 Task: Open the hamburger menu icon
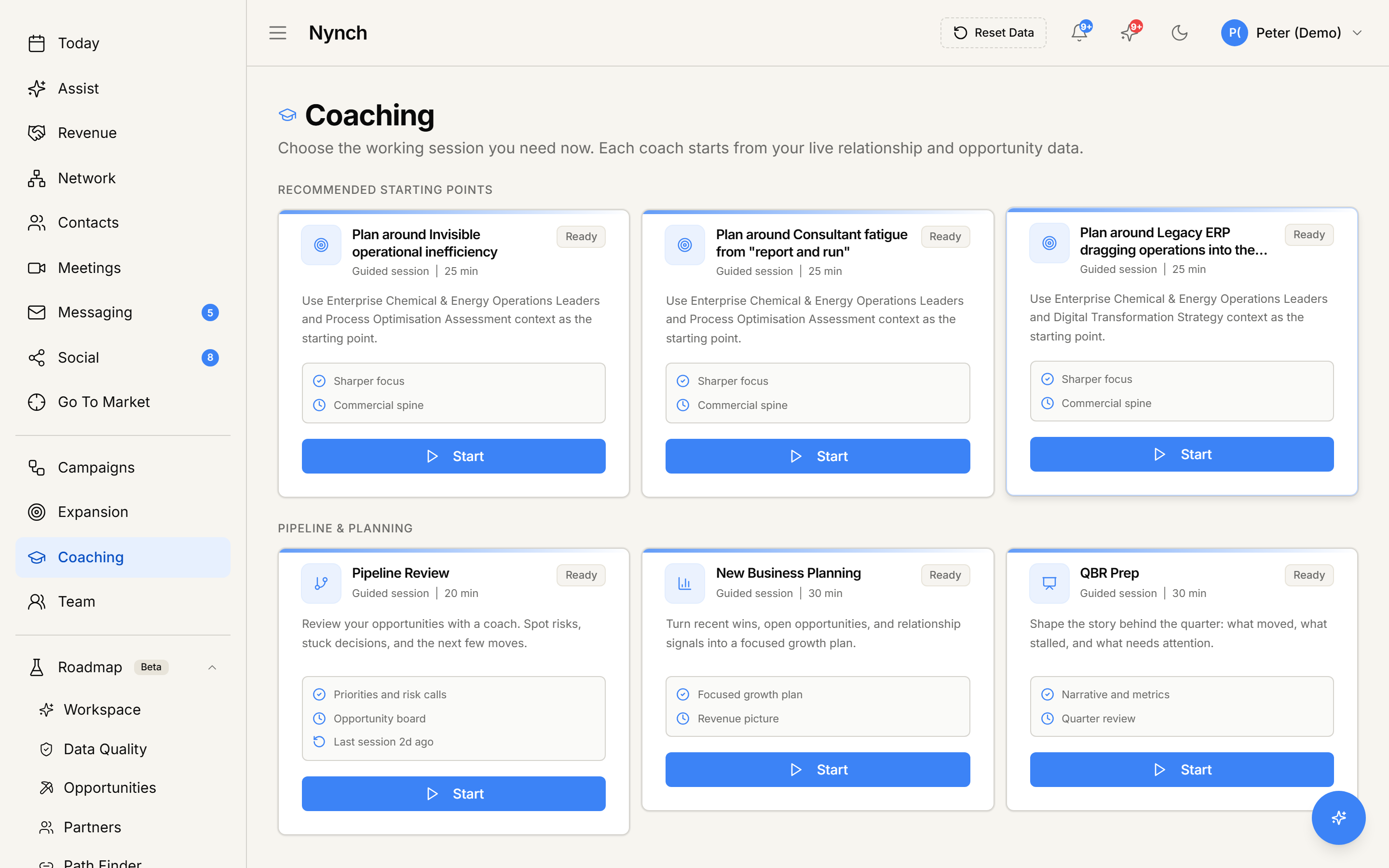(x=278, y=33)
